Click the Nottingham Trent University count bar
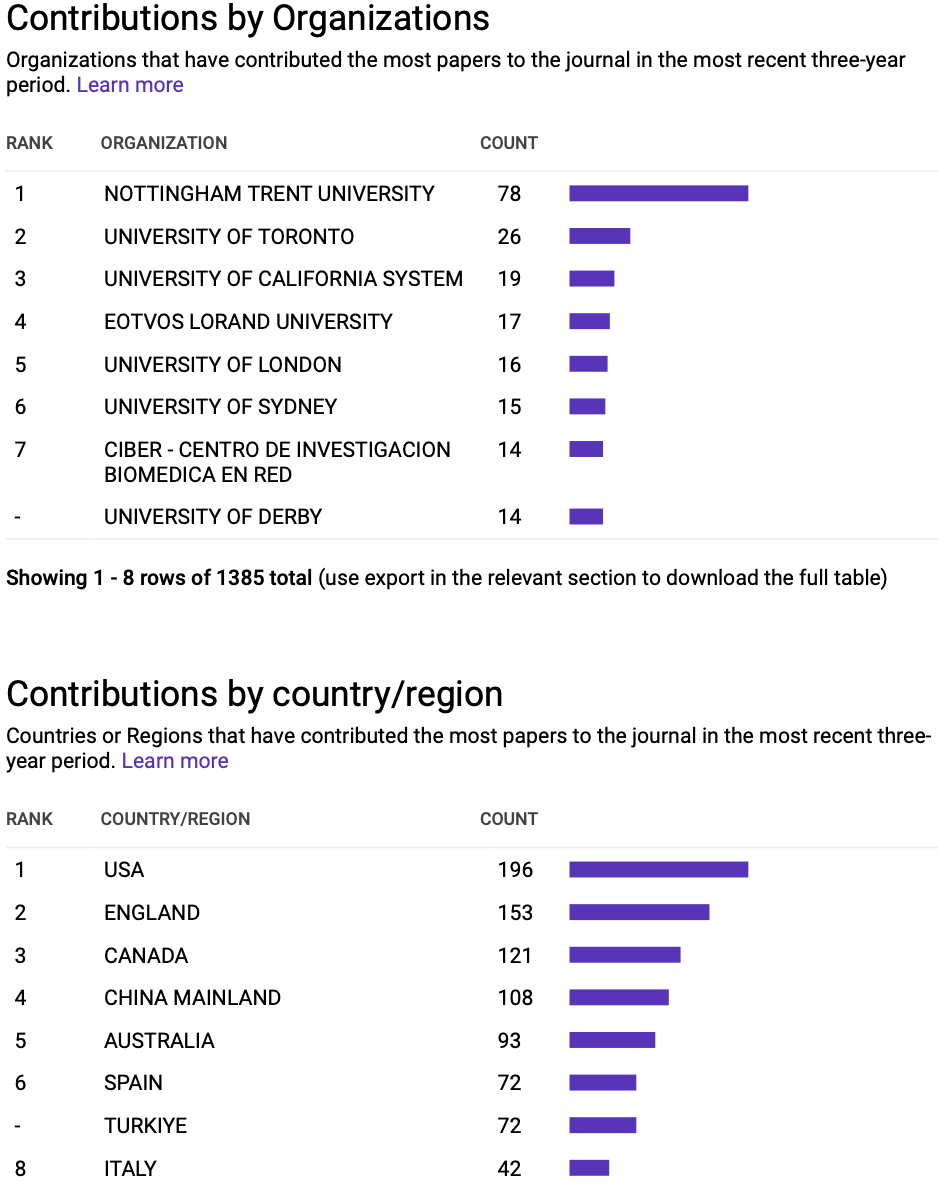This screenshot has width=938, height=1184. pos(659,193)
